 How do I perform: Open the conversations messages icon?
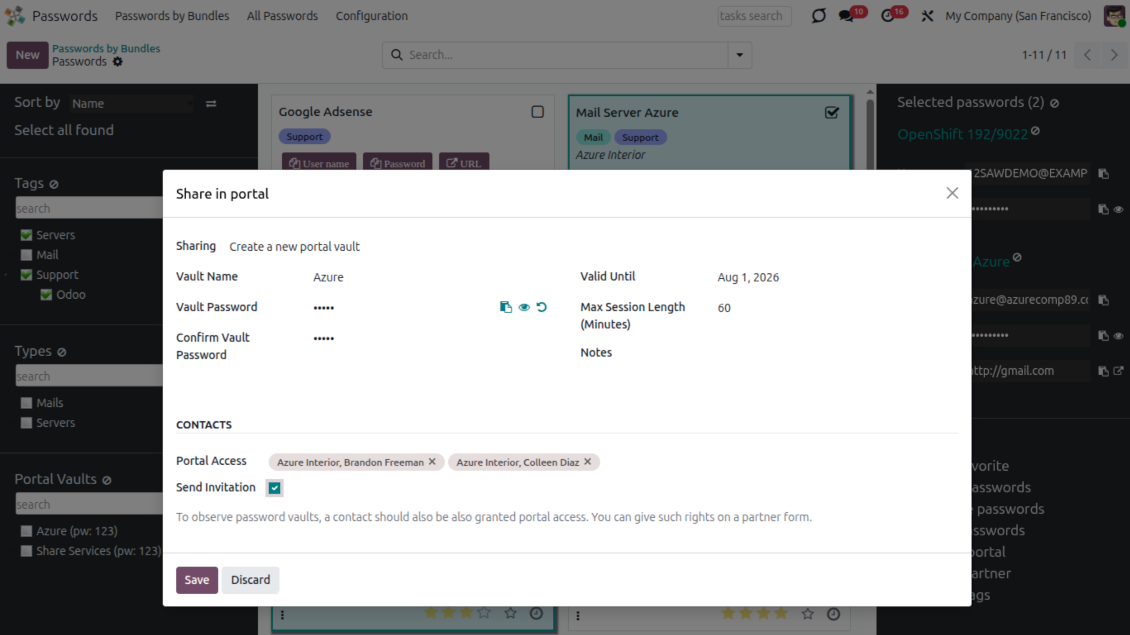pyautogui.click(x=847, y=16)
